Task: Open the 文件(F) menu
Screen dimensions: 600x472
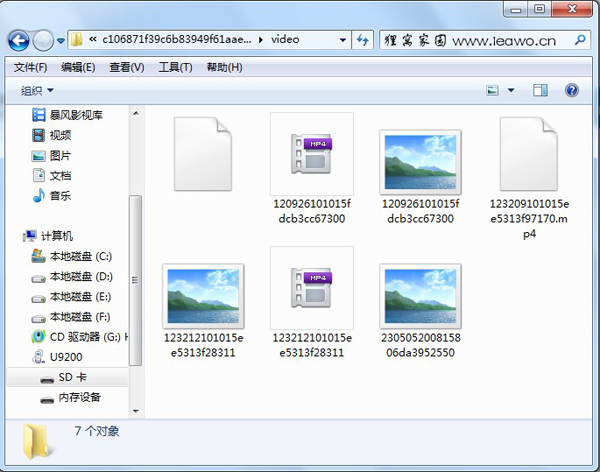Action: pos(31,67)
